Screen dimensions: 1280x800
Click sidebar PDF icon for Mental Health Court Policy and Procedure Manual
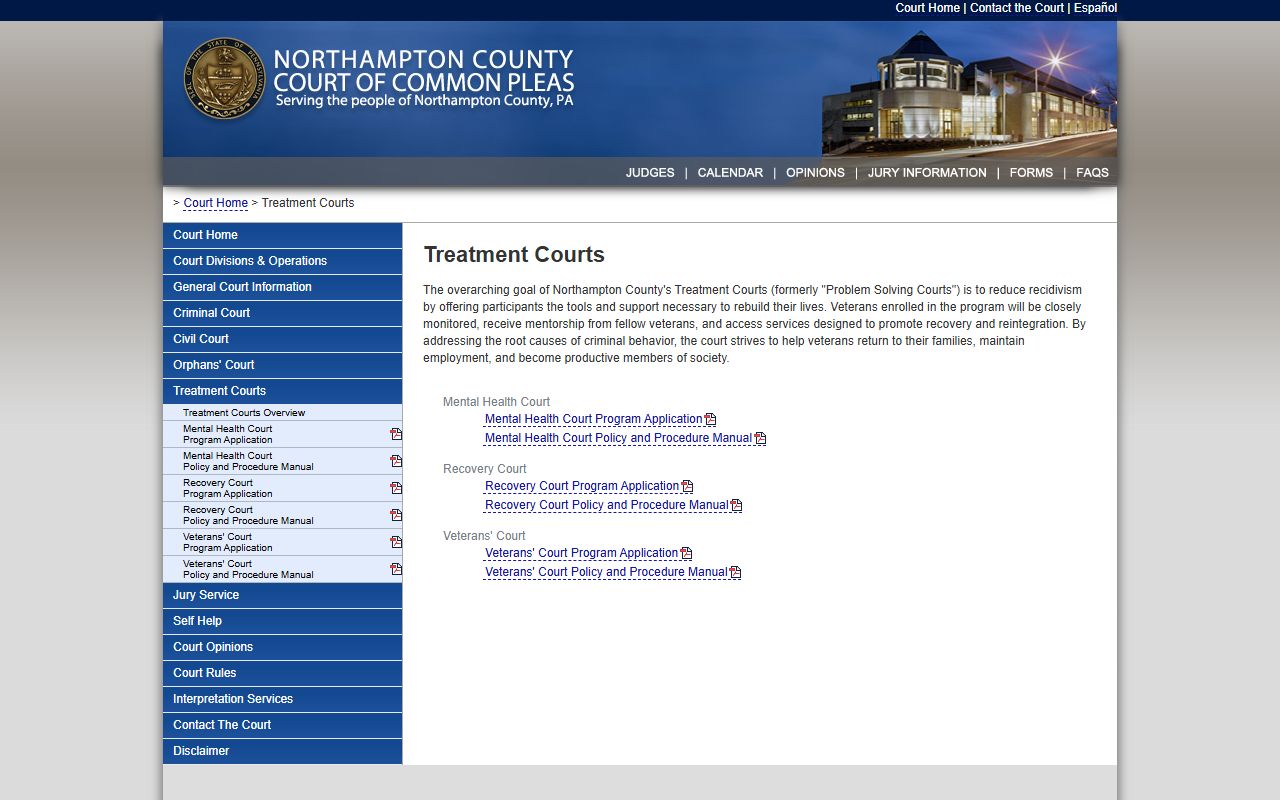click(x=396, y=461)
